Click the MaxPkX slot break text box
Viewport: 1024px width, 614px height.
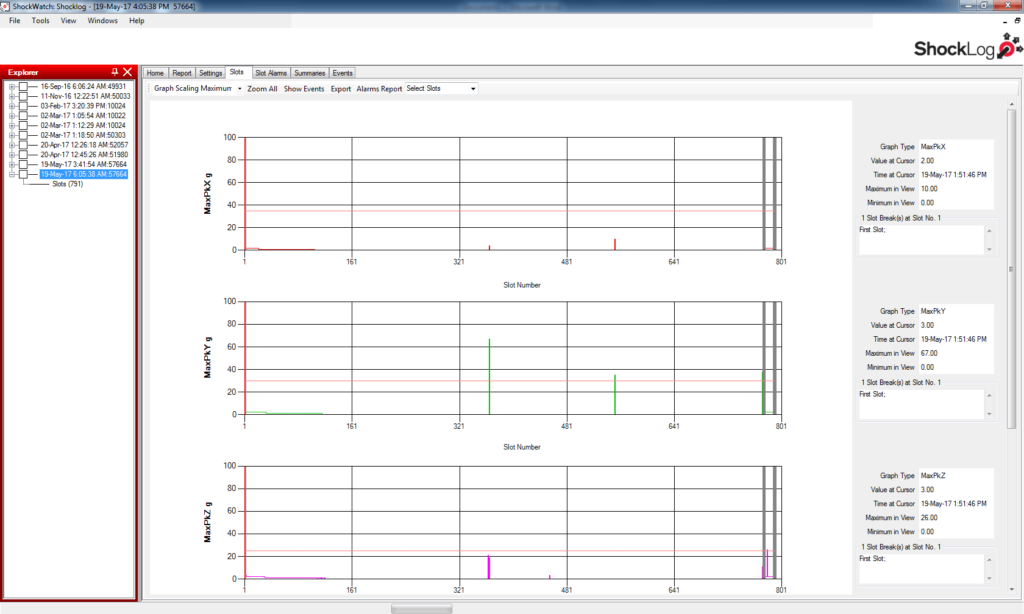coord(921,240)
